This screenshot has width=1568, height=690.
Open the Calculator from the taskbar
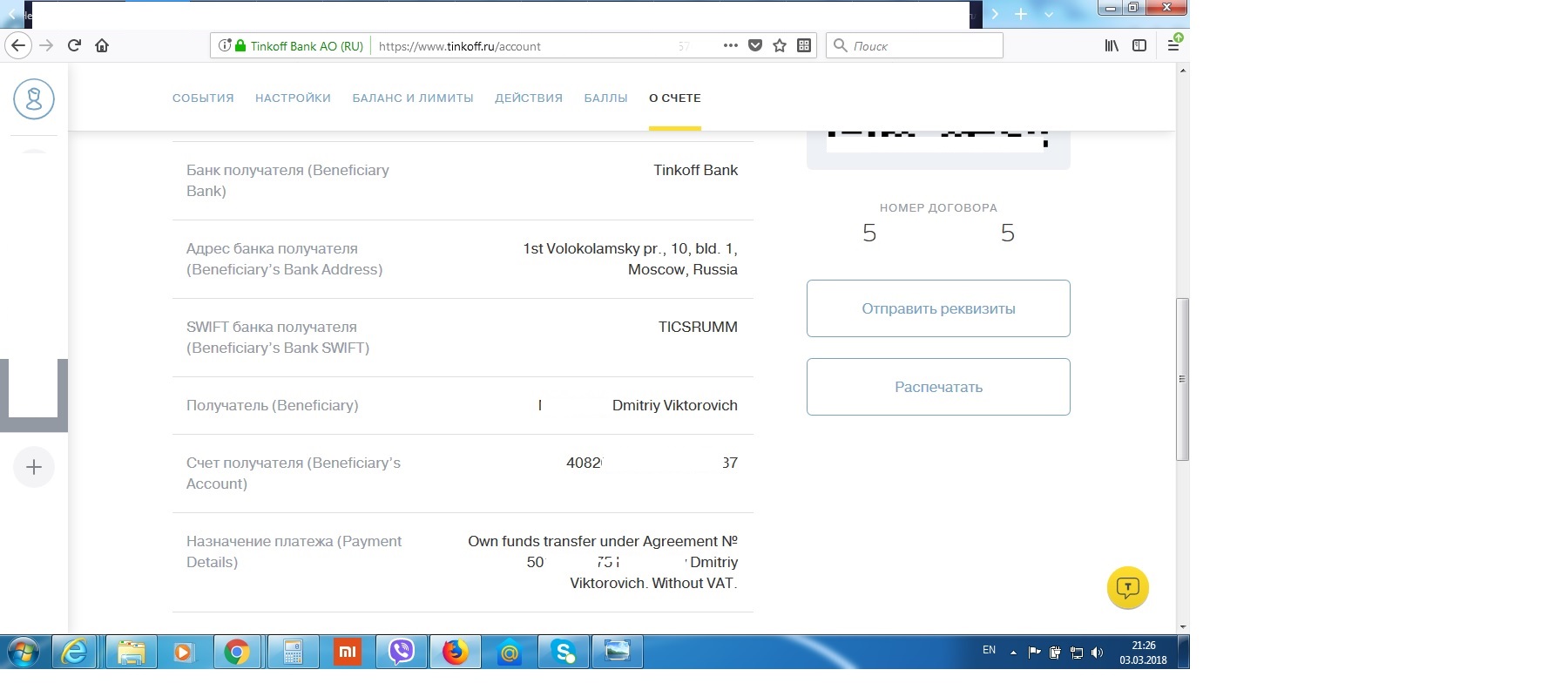click(x=293, y=652)
